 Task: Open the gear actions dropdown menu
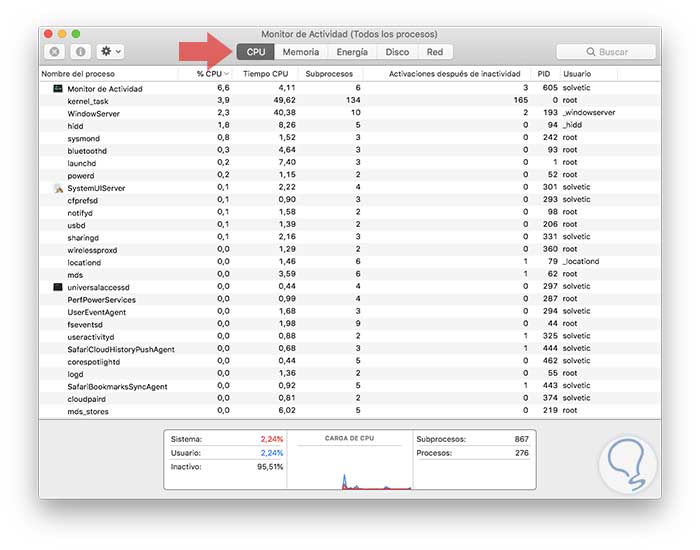coord(110,52)
